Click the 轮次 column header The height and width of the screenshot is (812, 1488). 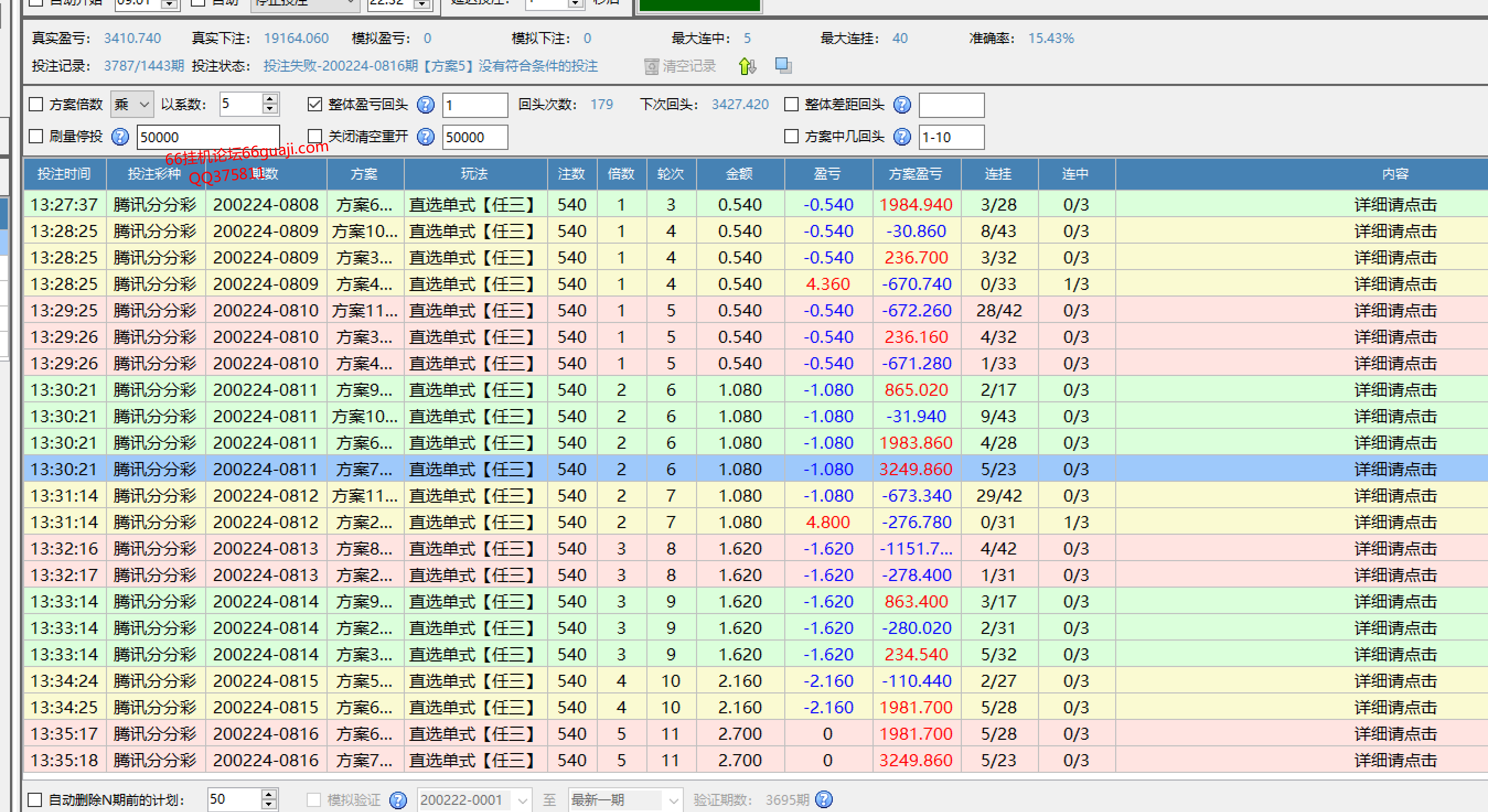pyautogui.click(x=671, y=174)
